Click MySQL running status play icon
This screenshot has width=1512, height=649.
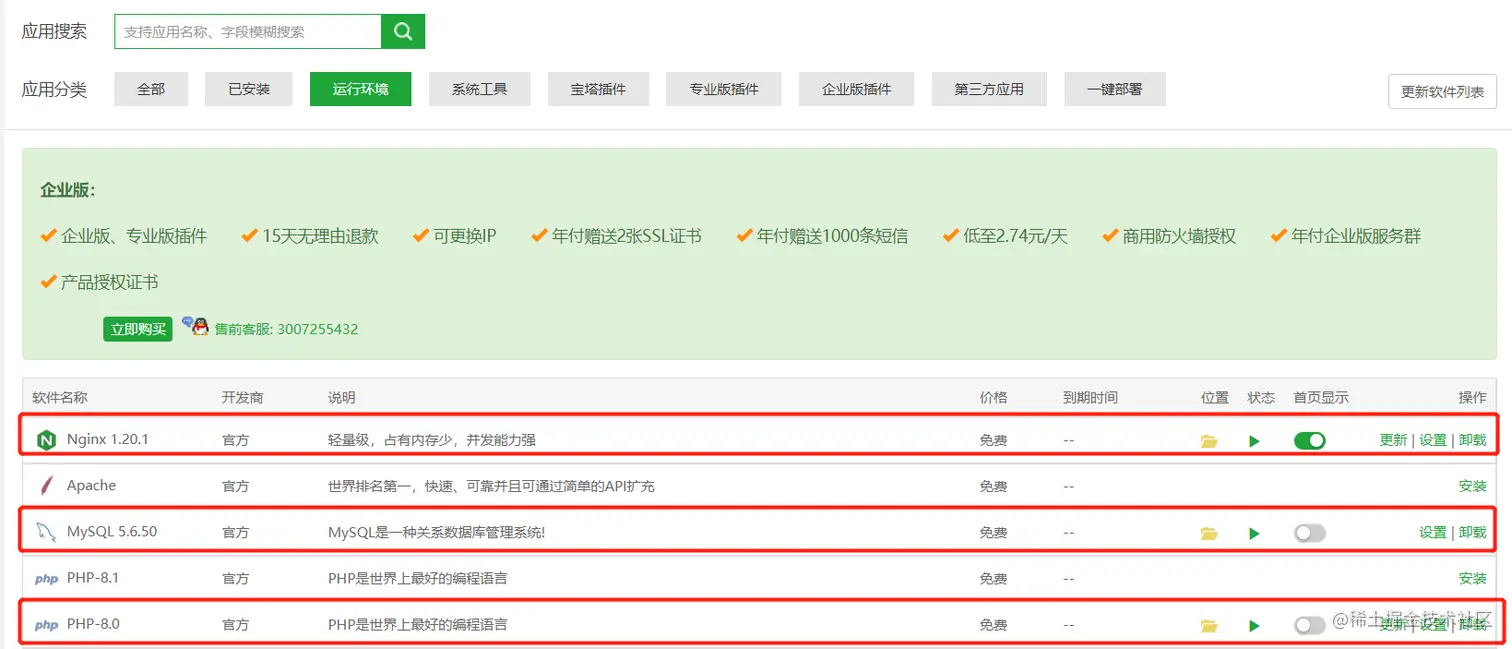pyautogui.click(x=1254, y=533)
